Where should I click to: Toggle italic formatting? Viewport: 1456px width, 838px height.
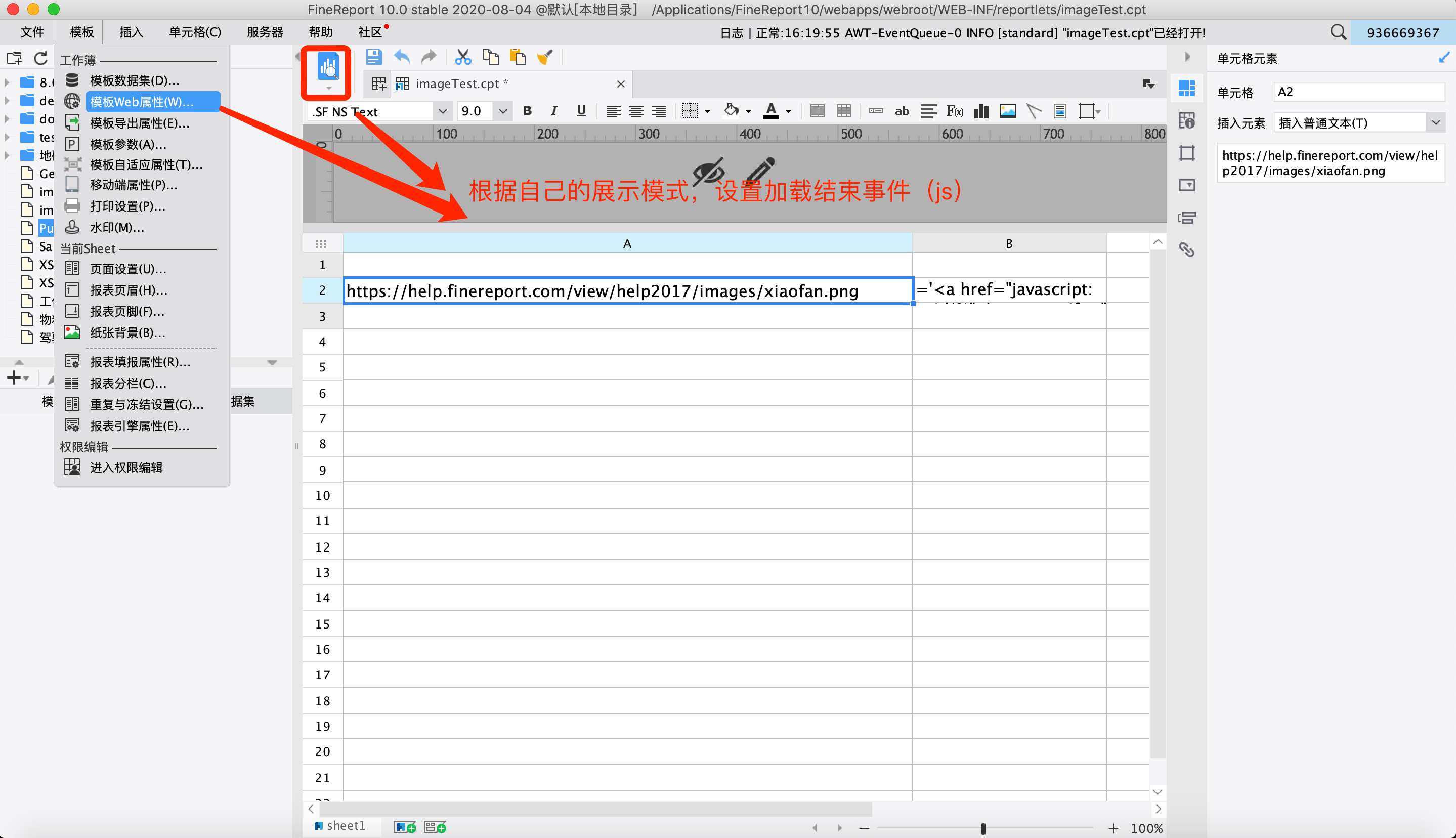tap(554, 112)
